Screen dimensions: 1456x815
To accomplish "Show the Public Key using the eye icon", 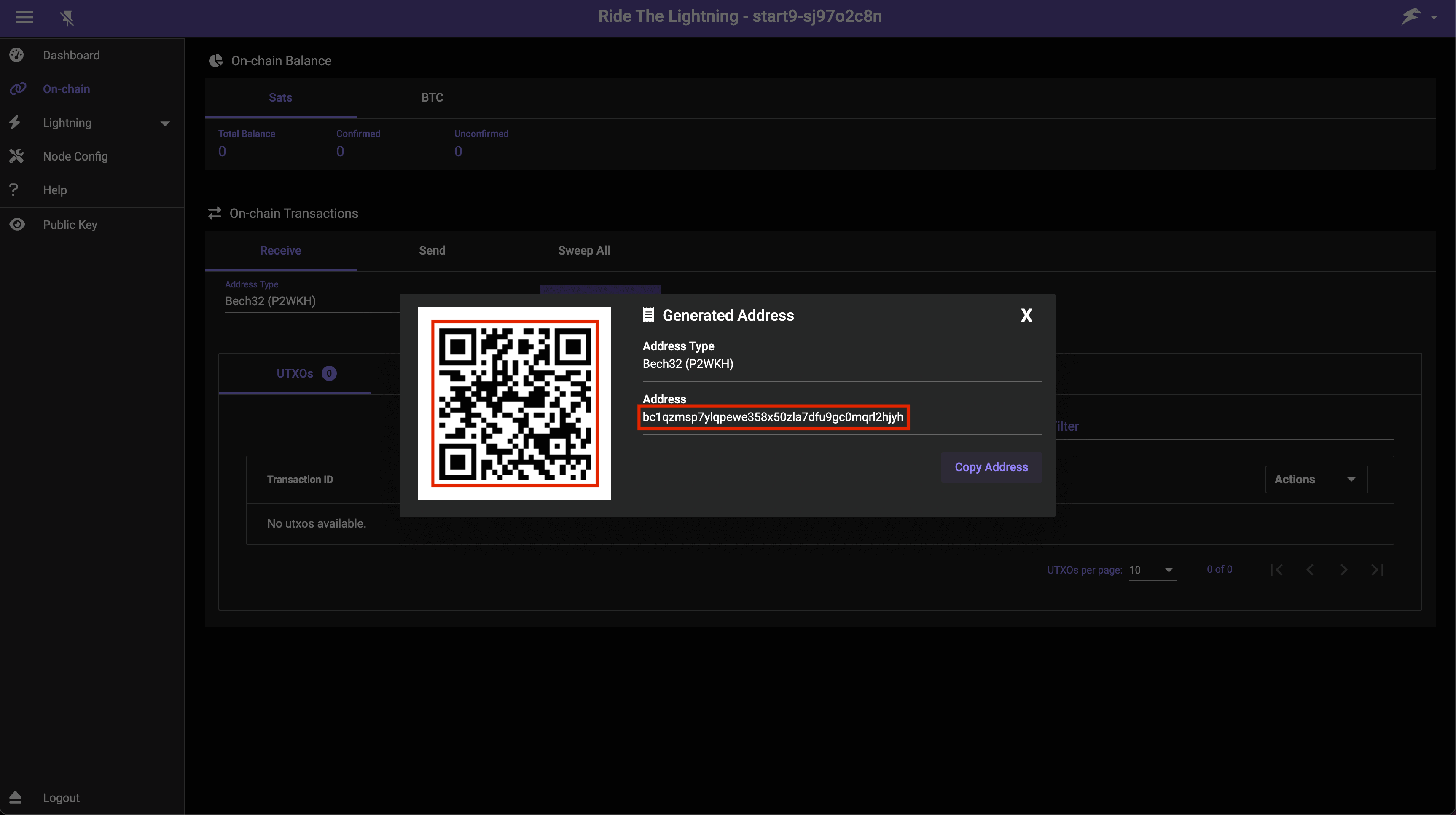I will 16,224.
